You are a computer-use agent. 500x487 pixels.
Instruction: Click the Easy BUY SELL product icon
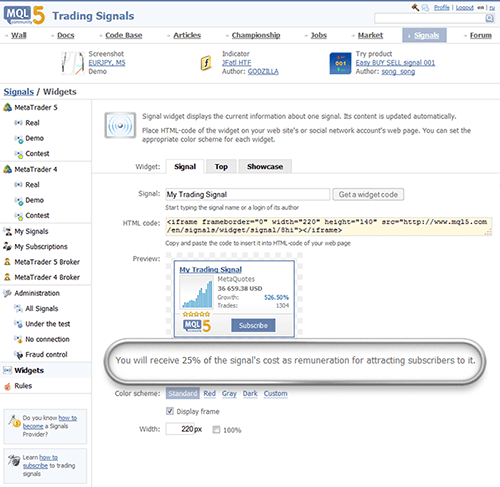(340, 63)
